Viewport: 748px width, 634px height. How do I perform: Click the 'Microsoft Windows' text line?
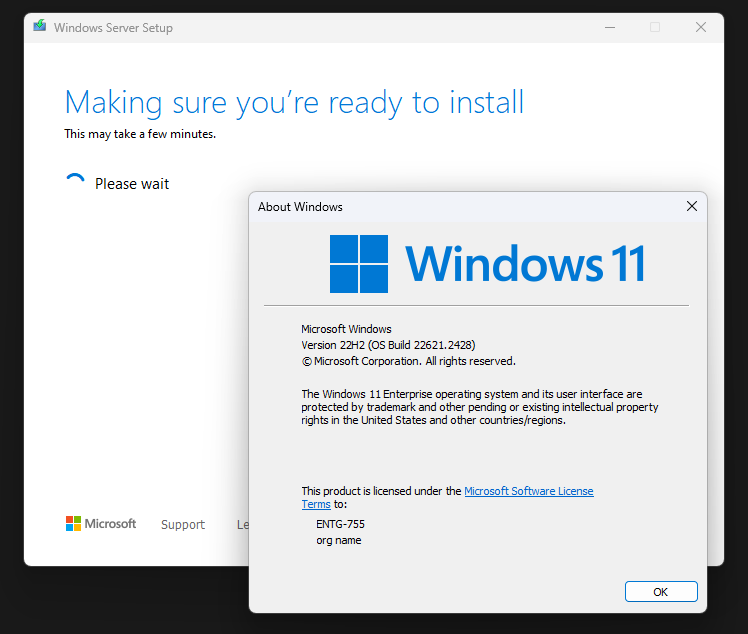(346, 329)
